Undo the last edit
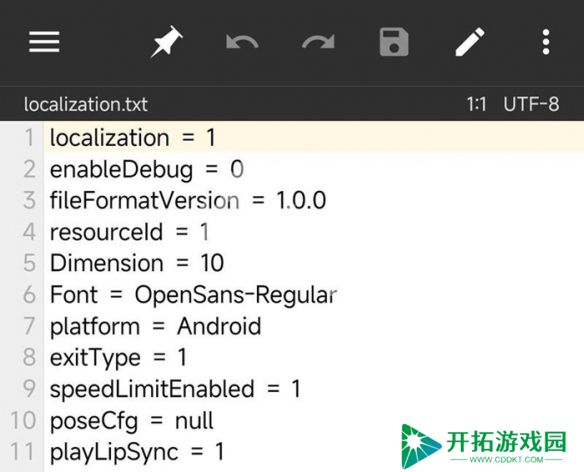The width and height of the screenshot is (584, 472). coord(242,42)
